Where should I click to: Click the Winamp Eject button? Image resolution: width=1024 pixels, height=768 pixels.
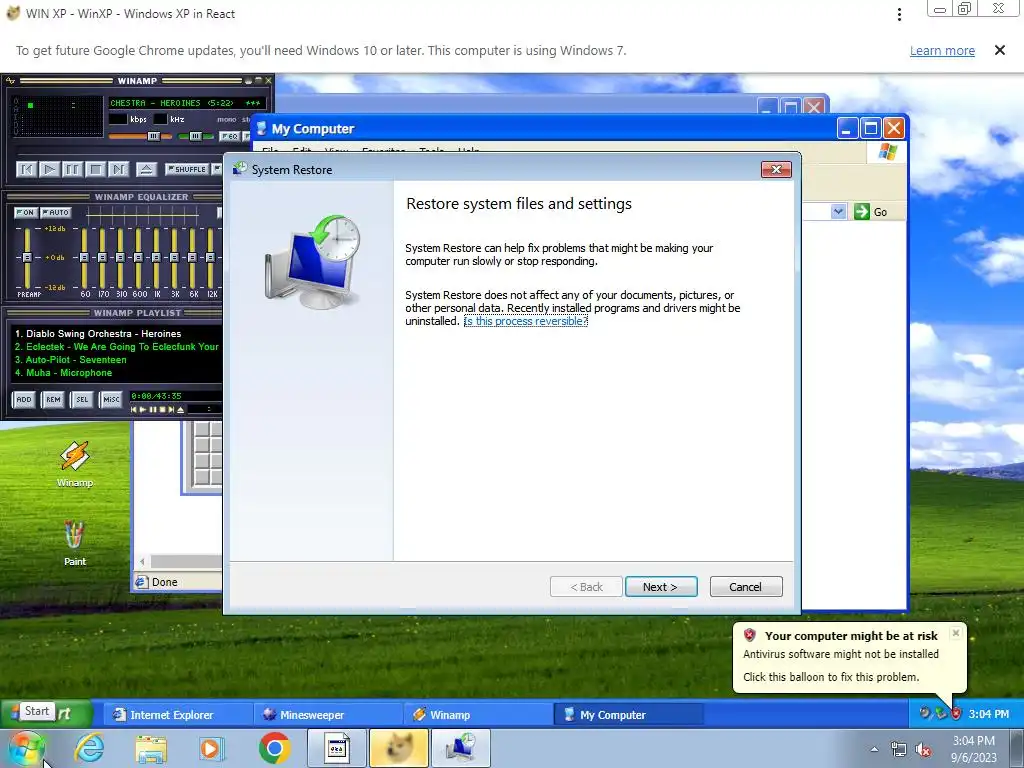click(x=146, y=169)
